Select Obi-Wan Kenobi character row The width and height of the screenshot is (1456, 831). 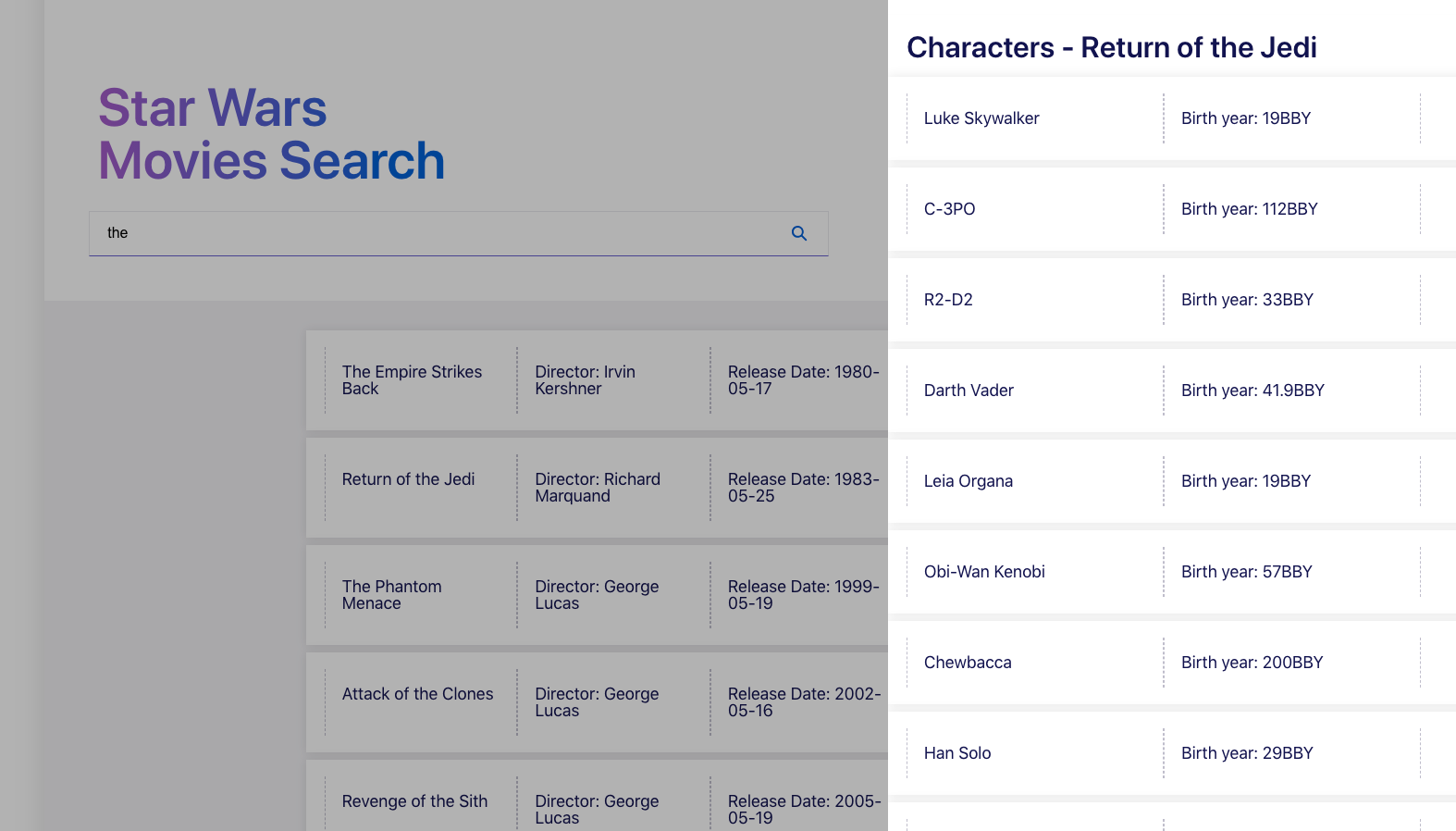point(1172,572)
